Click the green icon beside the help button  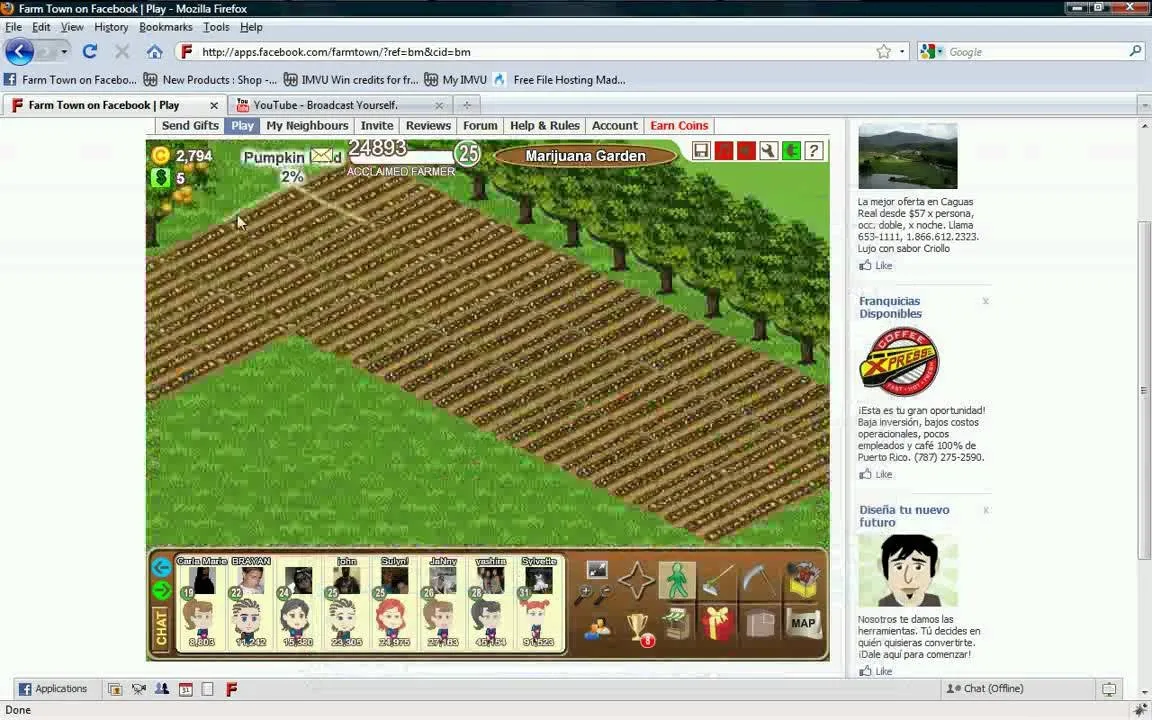click(791, 151)
